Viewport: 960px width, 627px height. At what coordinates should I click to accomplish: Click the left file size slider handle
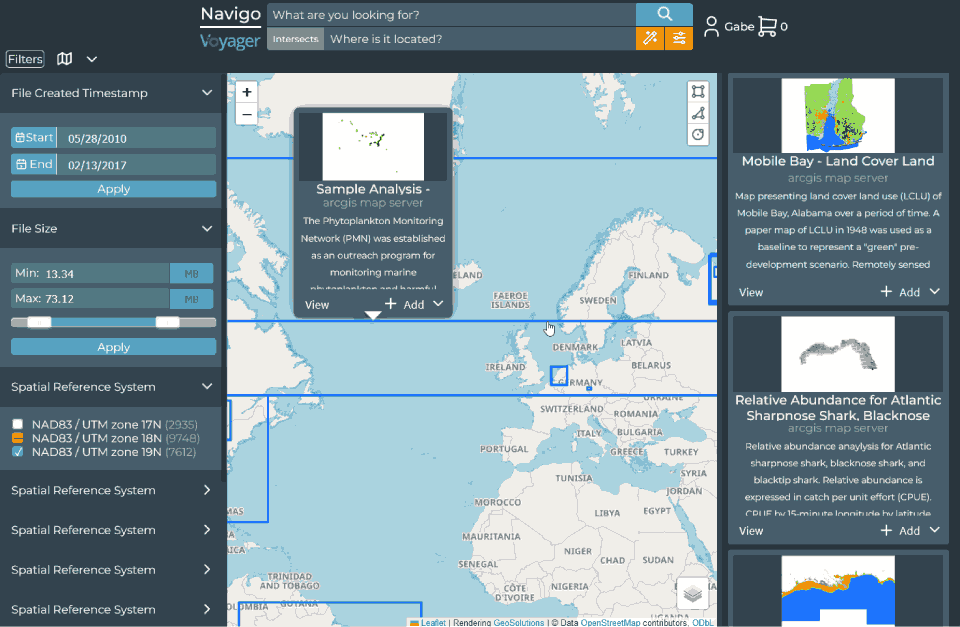point(39,322)
